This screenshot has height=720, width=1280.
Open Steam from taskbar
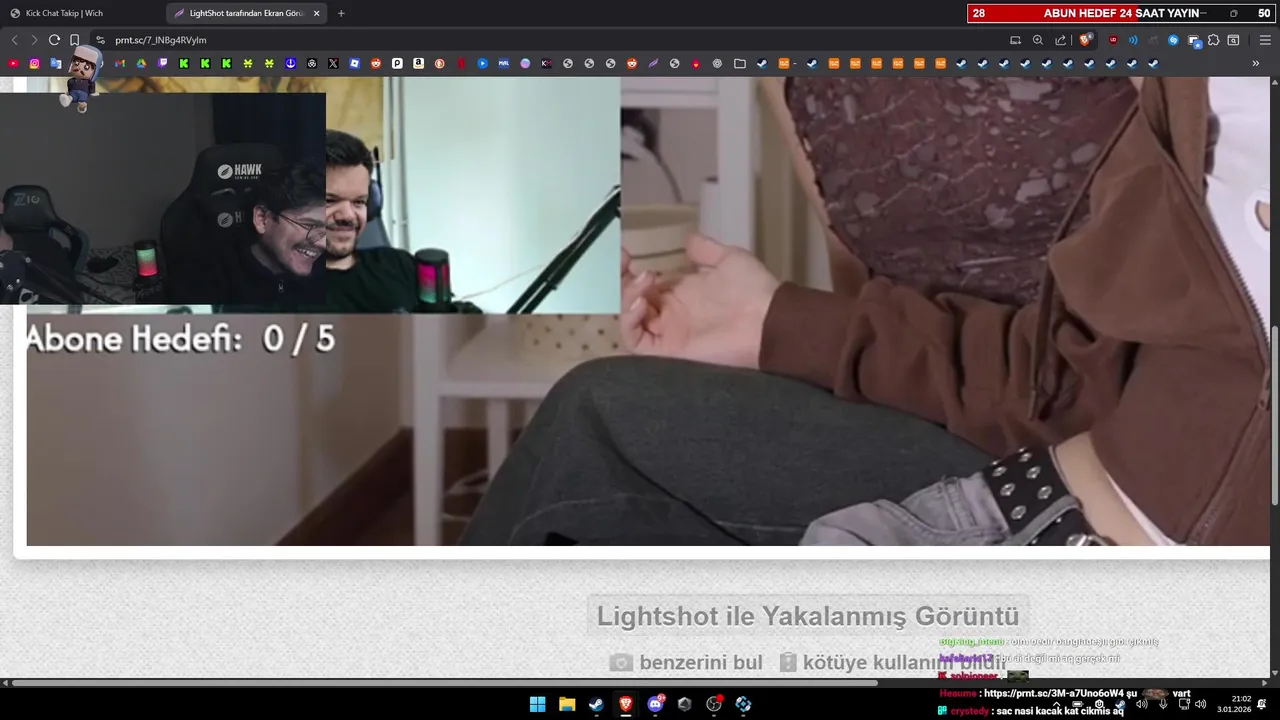tap(596, 704)
